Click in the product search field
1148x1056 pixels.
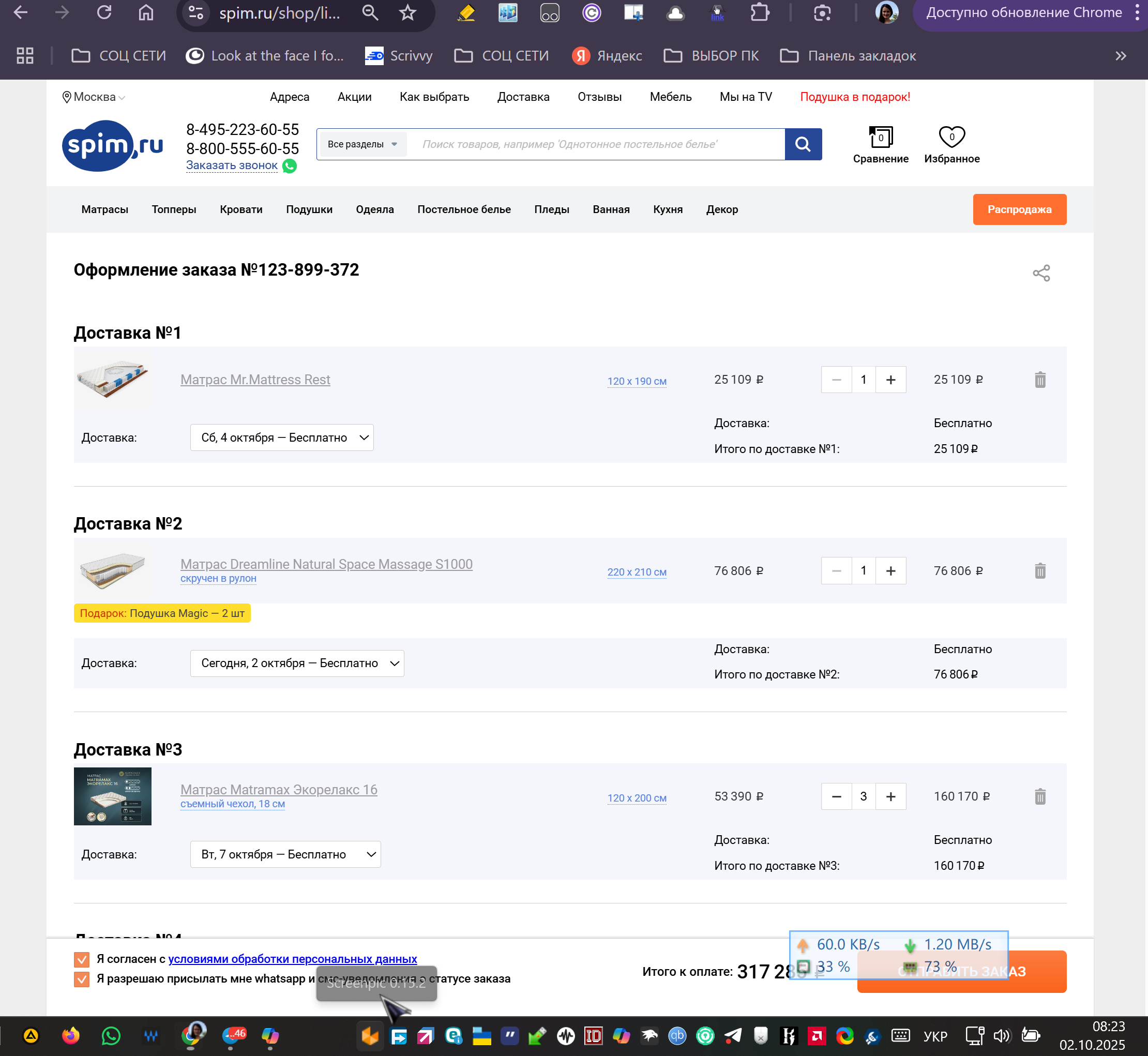(x=594, y=144)
